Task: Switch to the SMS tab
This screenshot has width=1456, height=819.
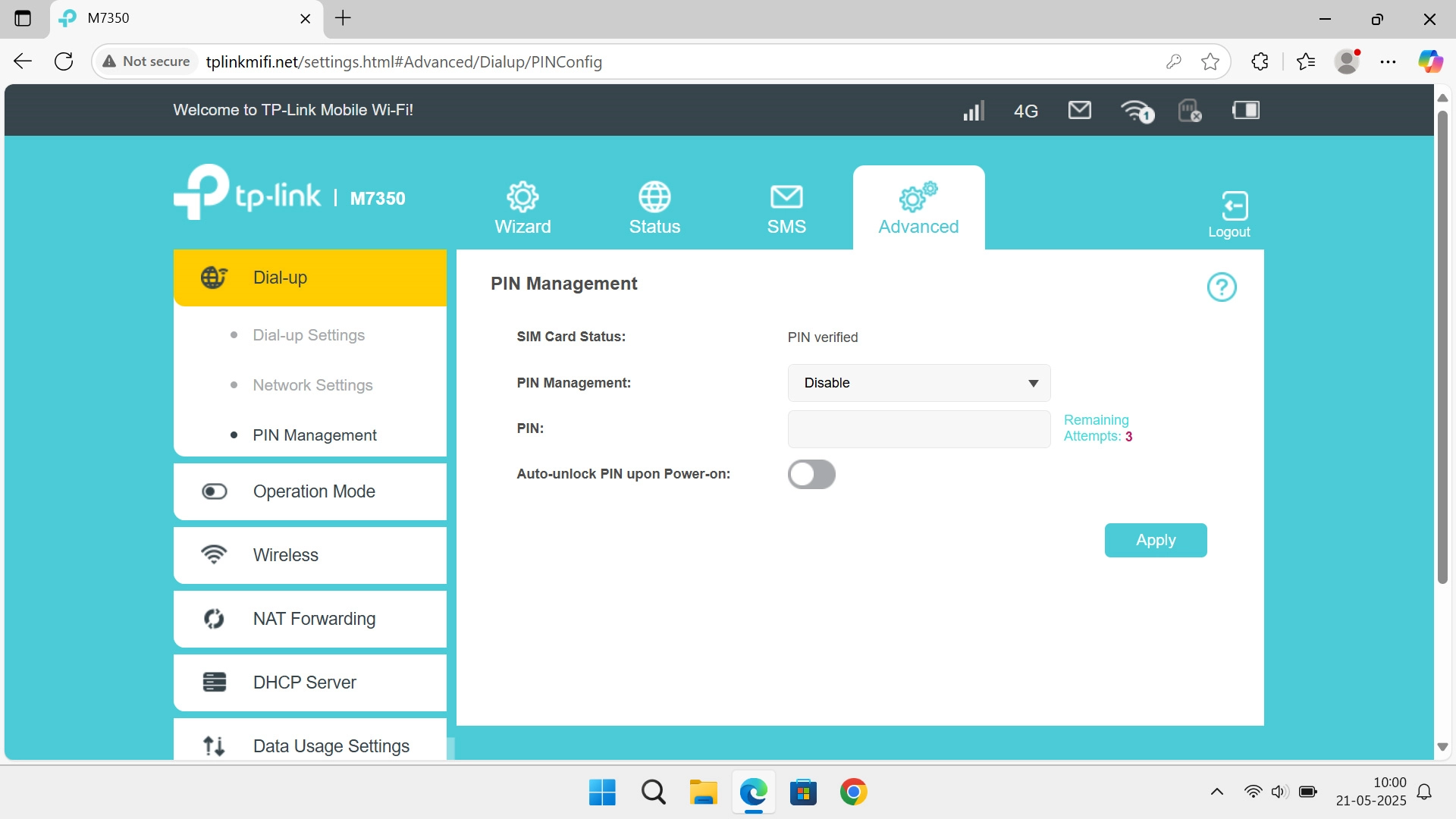Action: (786, 208)
